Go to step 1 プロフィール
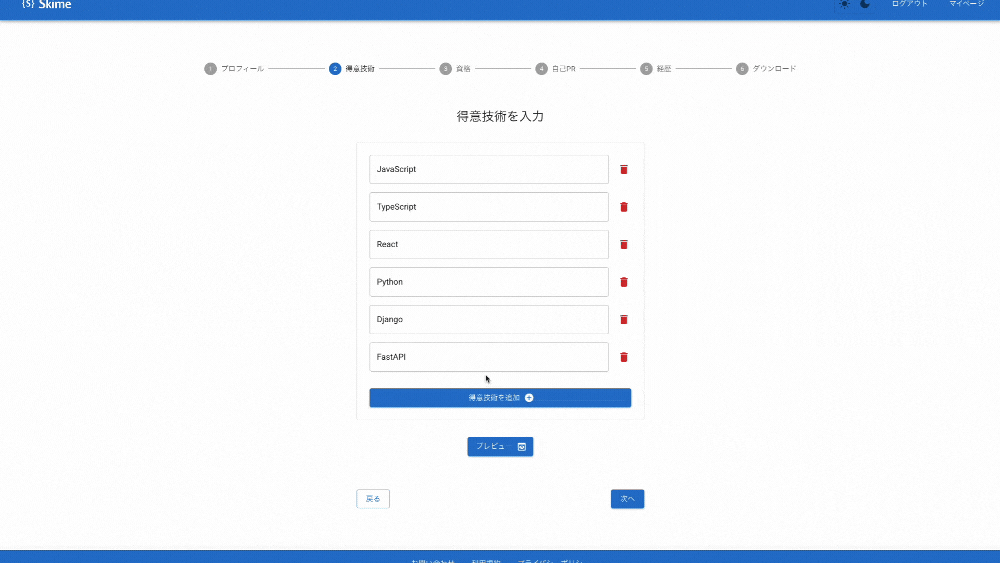Image resolution: width=1000 pixels, height=563 pixels. pos(234,69)
